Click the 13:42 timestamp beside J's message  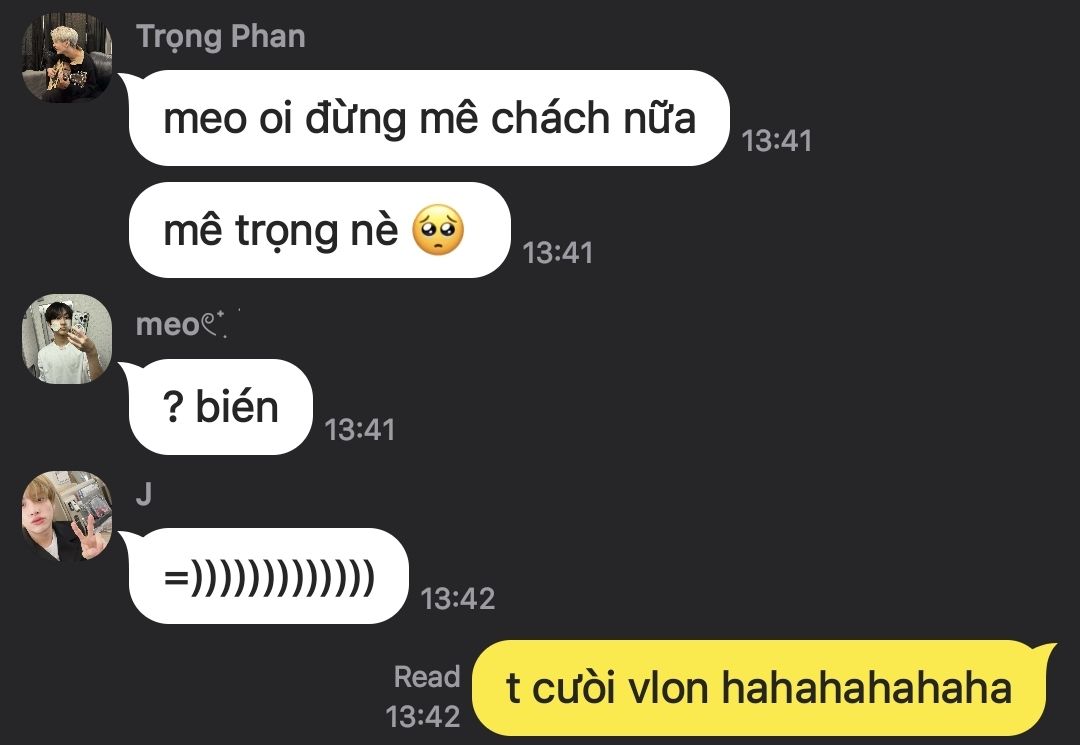coord(457,599)
